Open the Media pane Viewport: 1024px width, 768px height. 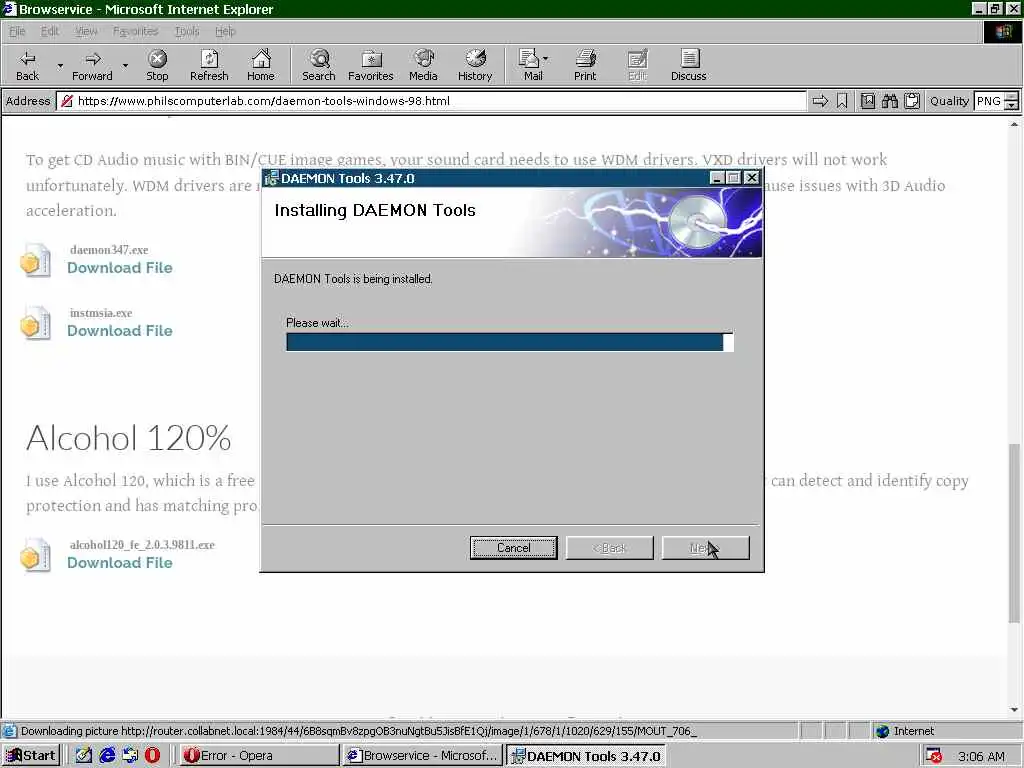423,65
